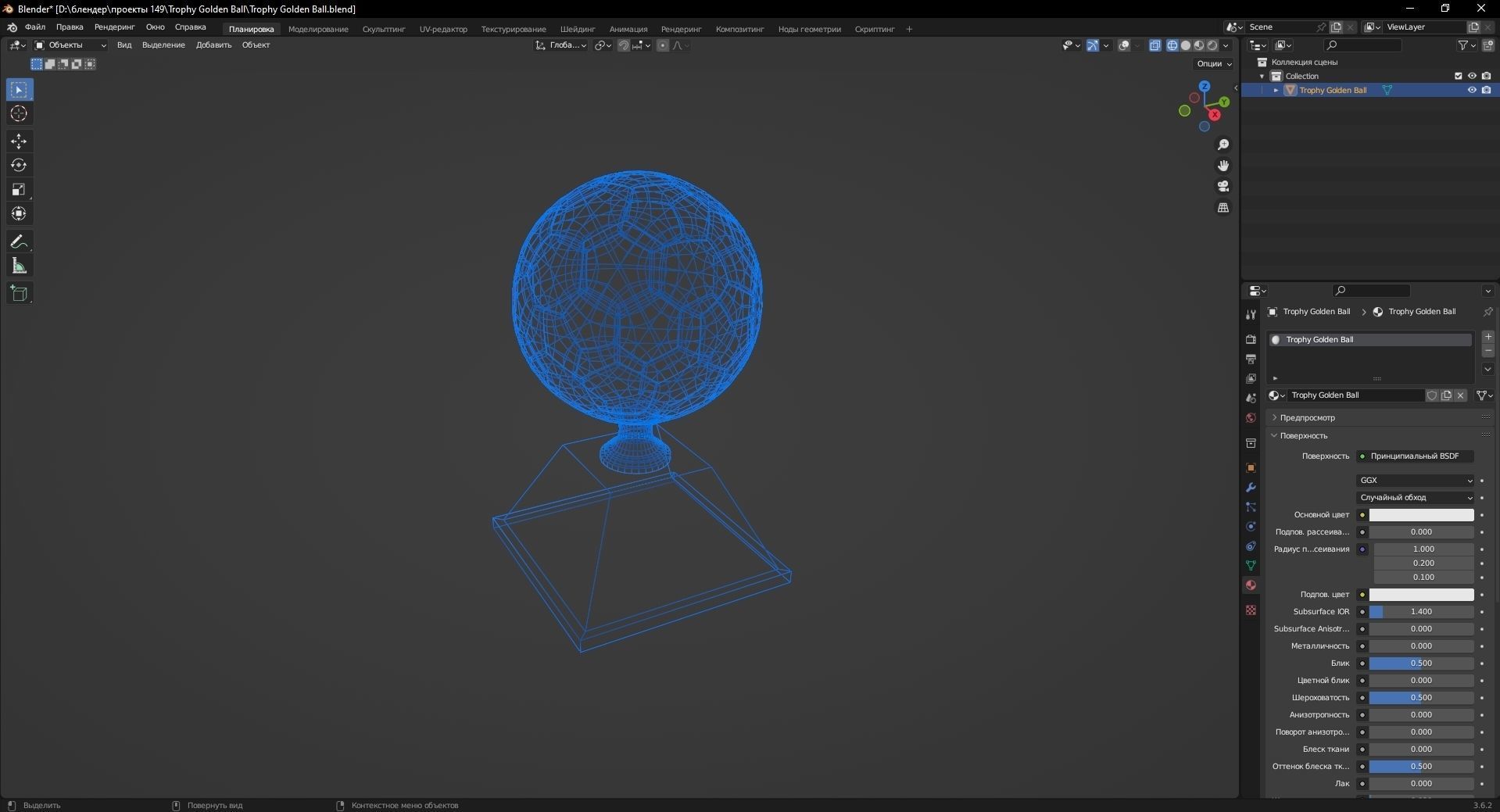Pick the Measure ruler tool
This screenshot has width=1500, height=812.
[x=19, y=266]
